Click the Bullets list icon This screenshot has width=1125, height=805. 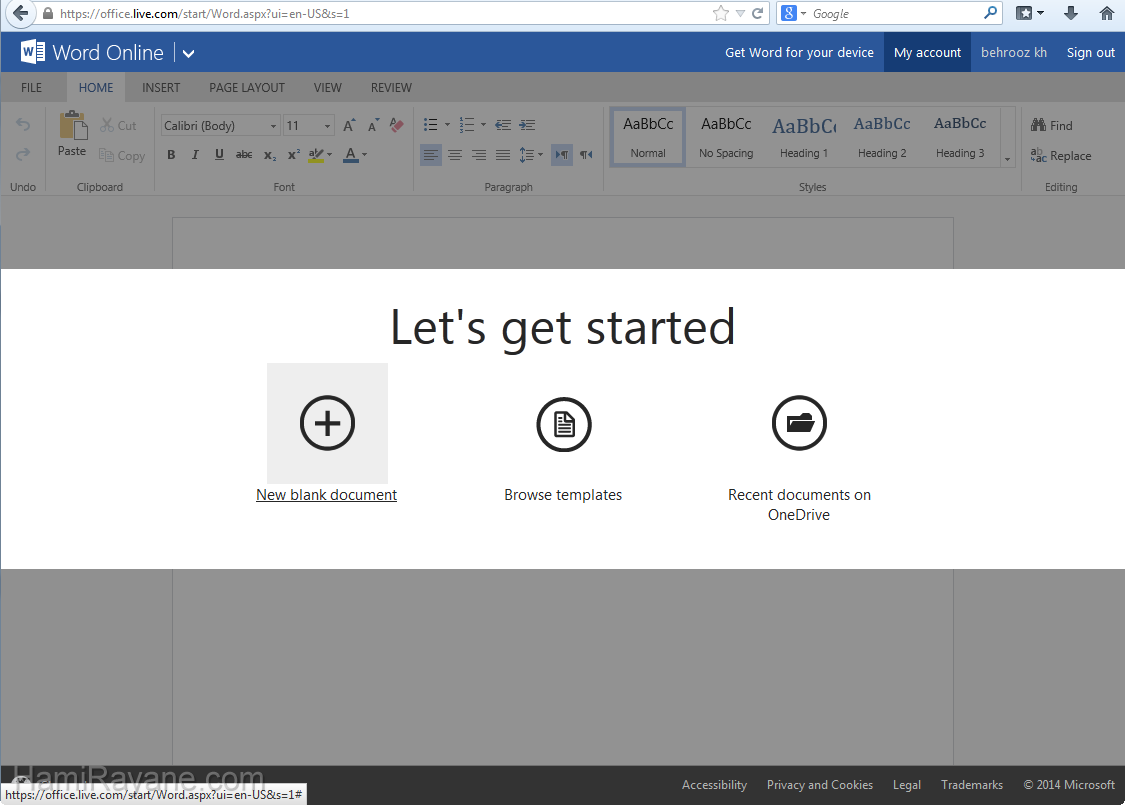430,125
